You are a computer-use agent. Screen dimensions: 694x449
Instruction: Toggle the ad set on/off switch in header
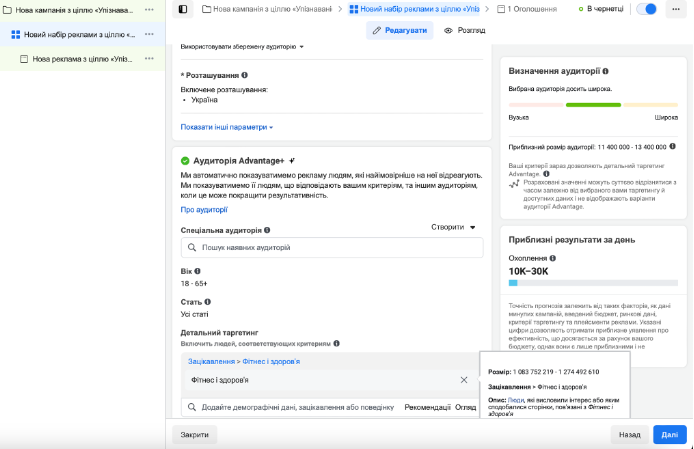point(647,9)
